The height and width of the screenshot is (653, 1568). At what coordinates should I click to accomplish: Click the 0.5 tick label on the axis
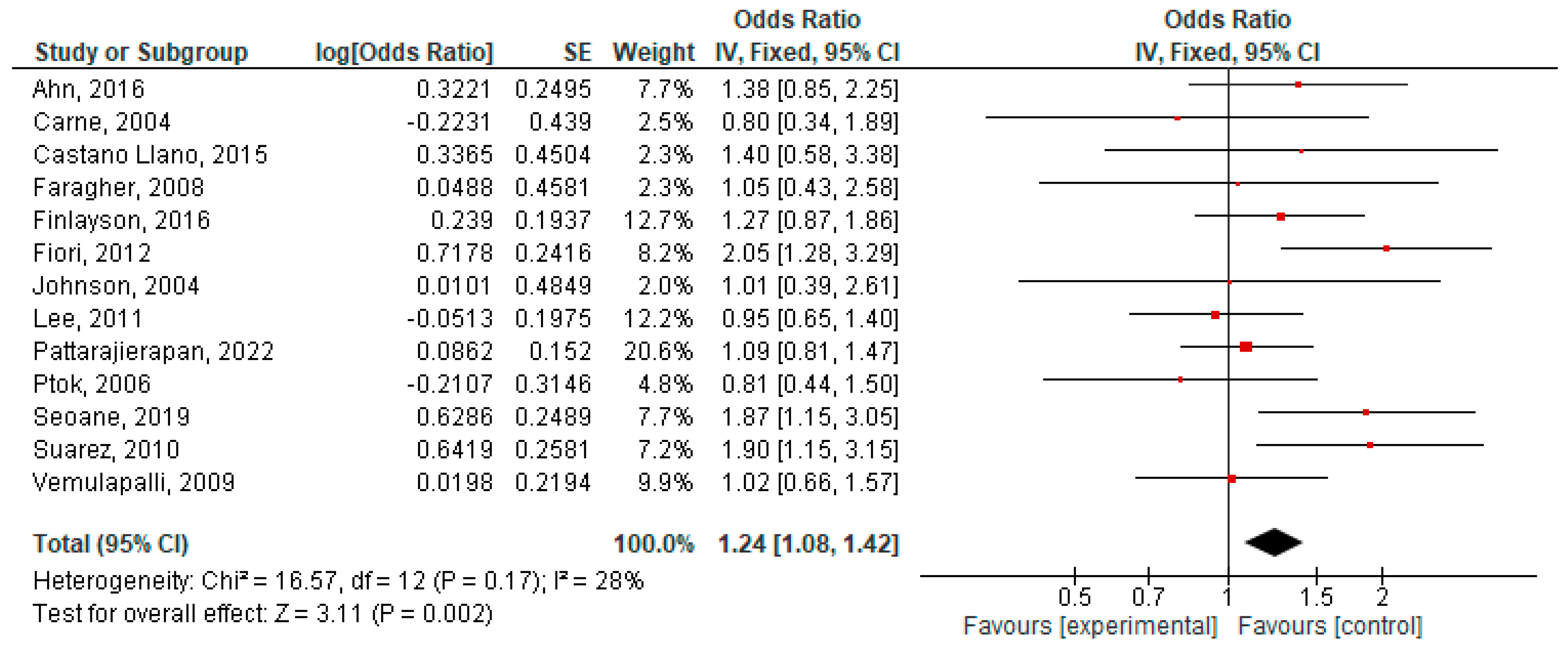tap(1075, 597)
